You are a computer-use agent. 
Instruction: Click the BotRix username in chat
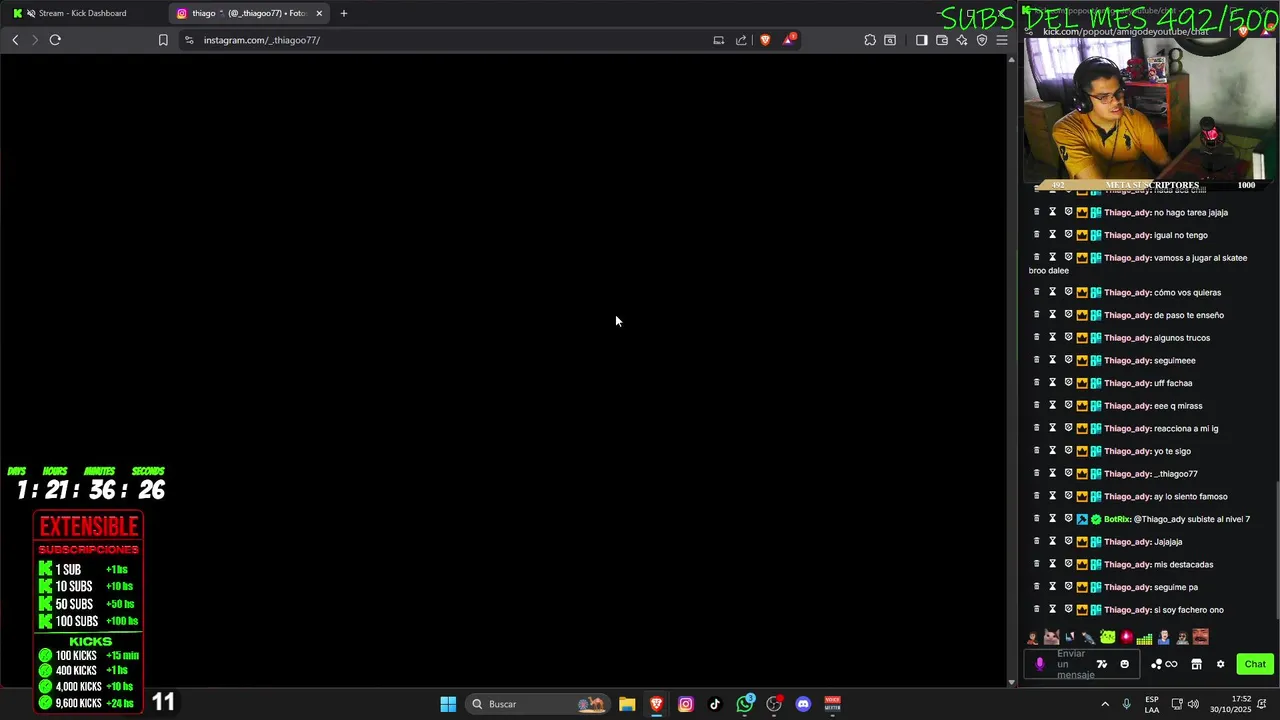[x=1117, y=519]
